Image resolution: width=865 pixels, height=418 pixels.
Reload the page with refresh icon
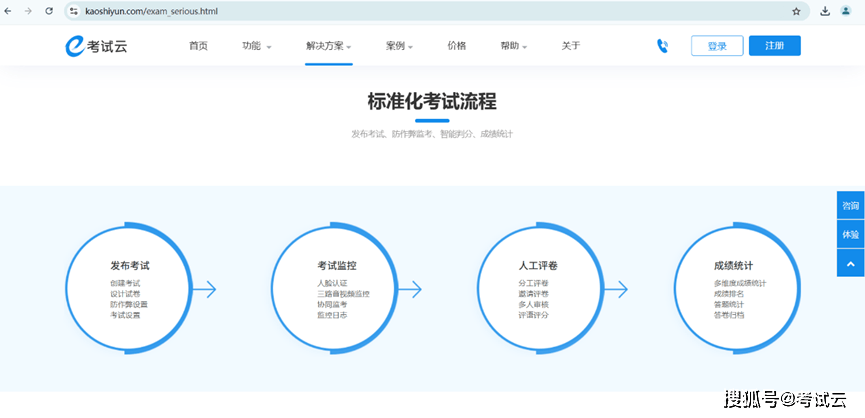pos(49,11)
